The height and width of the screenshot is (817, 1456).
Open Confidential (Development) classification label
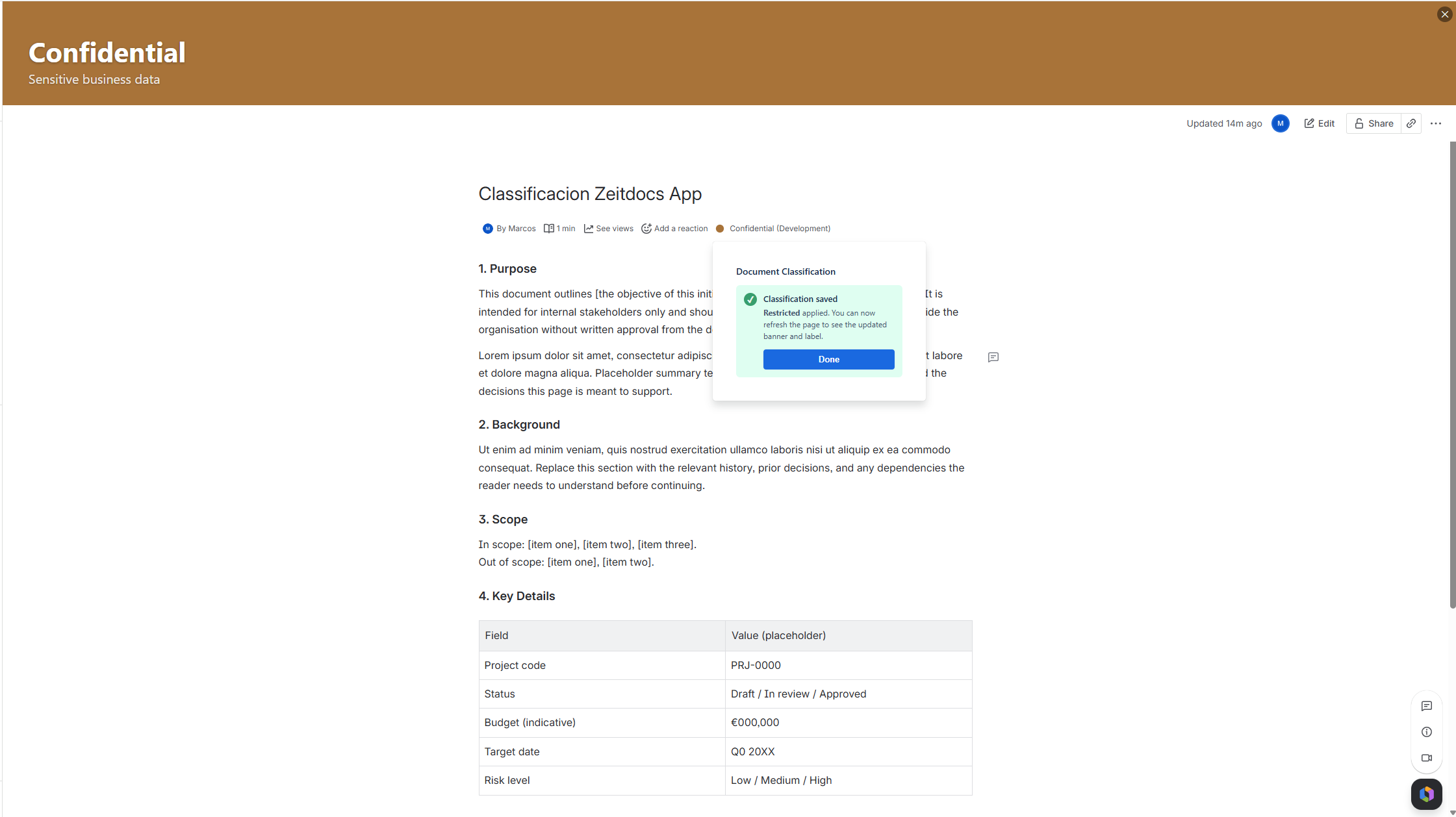(780, 229)
